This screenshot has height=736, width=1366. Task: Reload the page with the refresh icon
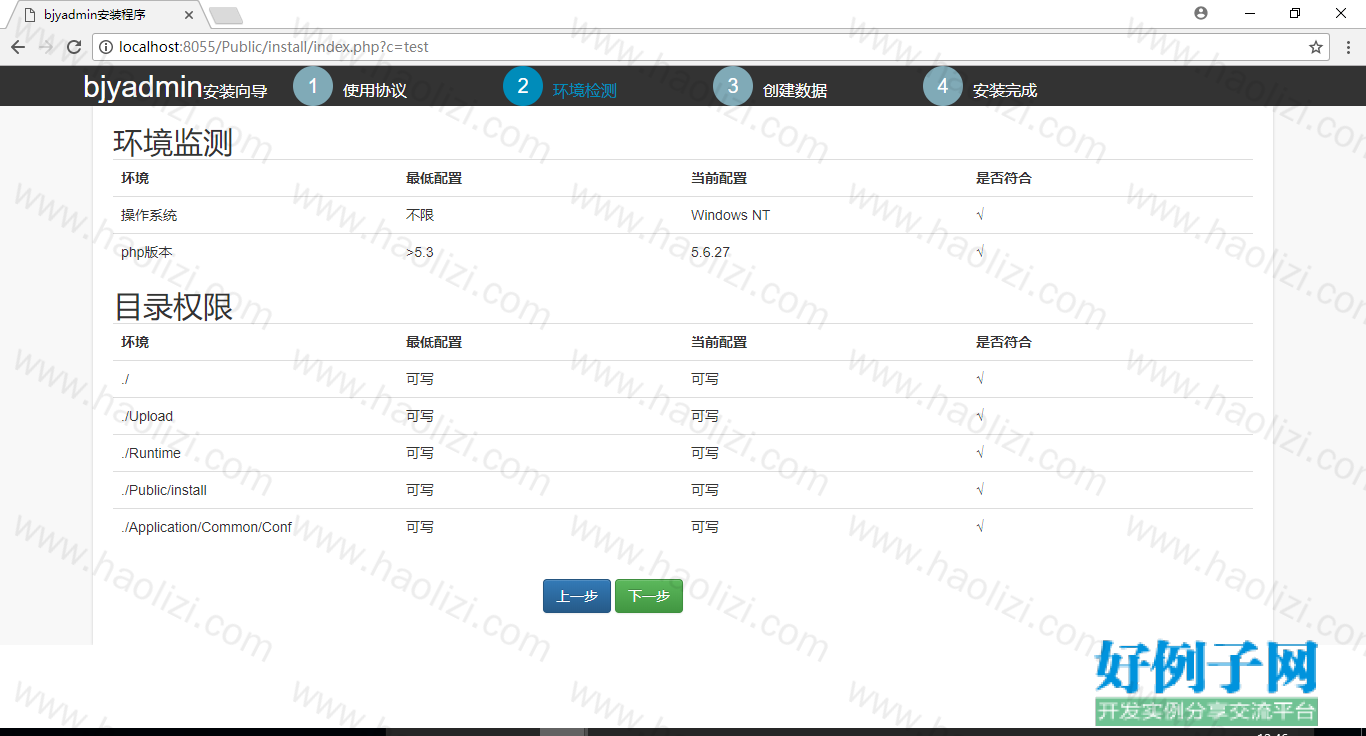pos(73,47)
